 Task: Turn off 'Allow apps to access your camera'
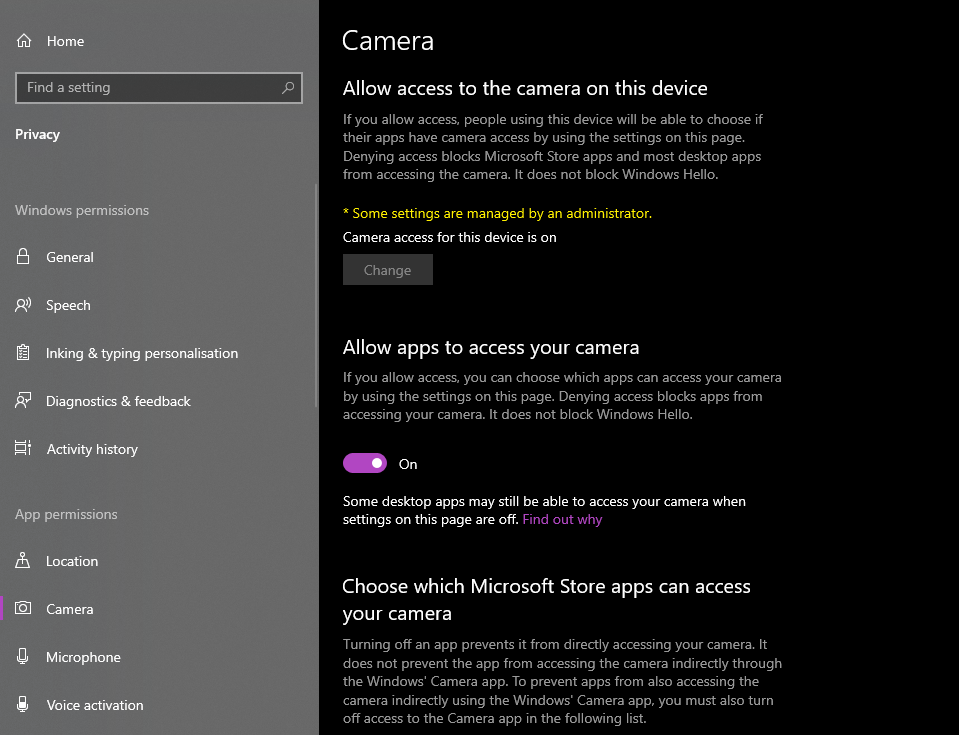(364, 462)
